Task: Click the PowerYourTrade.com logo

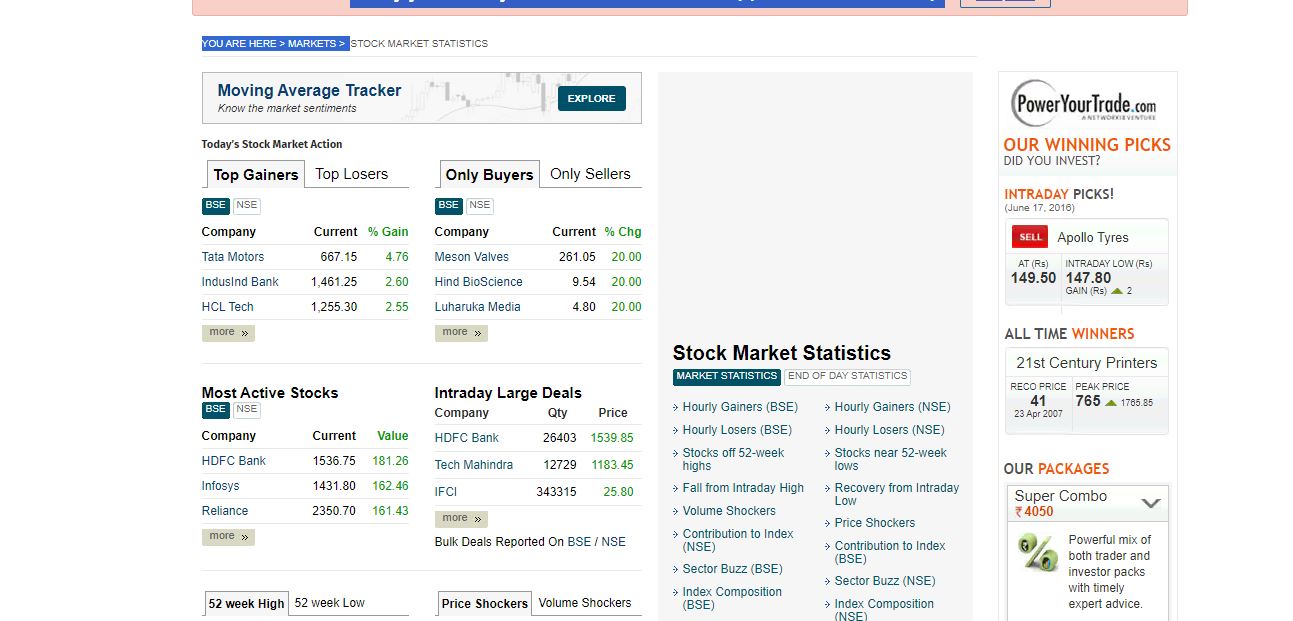Action: (x=1084, y=102)
